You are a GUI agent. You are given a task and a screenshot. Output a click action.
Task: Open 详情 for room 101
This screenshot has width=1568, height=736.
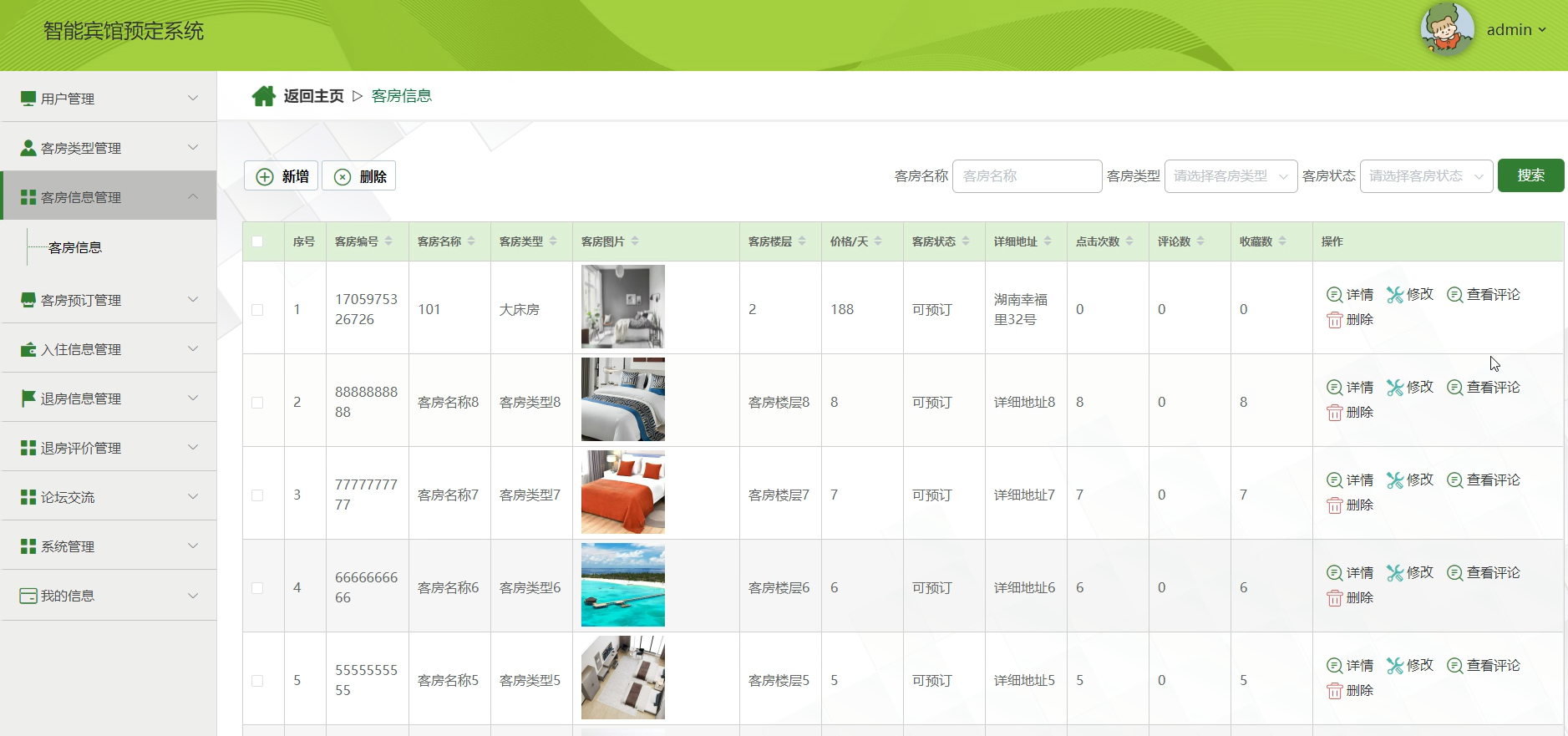tap(1350, 295)
